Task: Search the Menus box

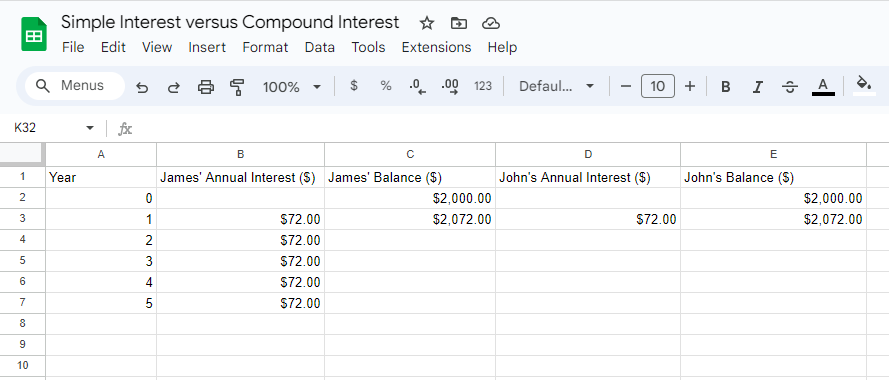Action: [75, 86]
